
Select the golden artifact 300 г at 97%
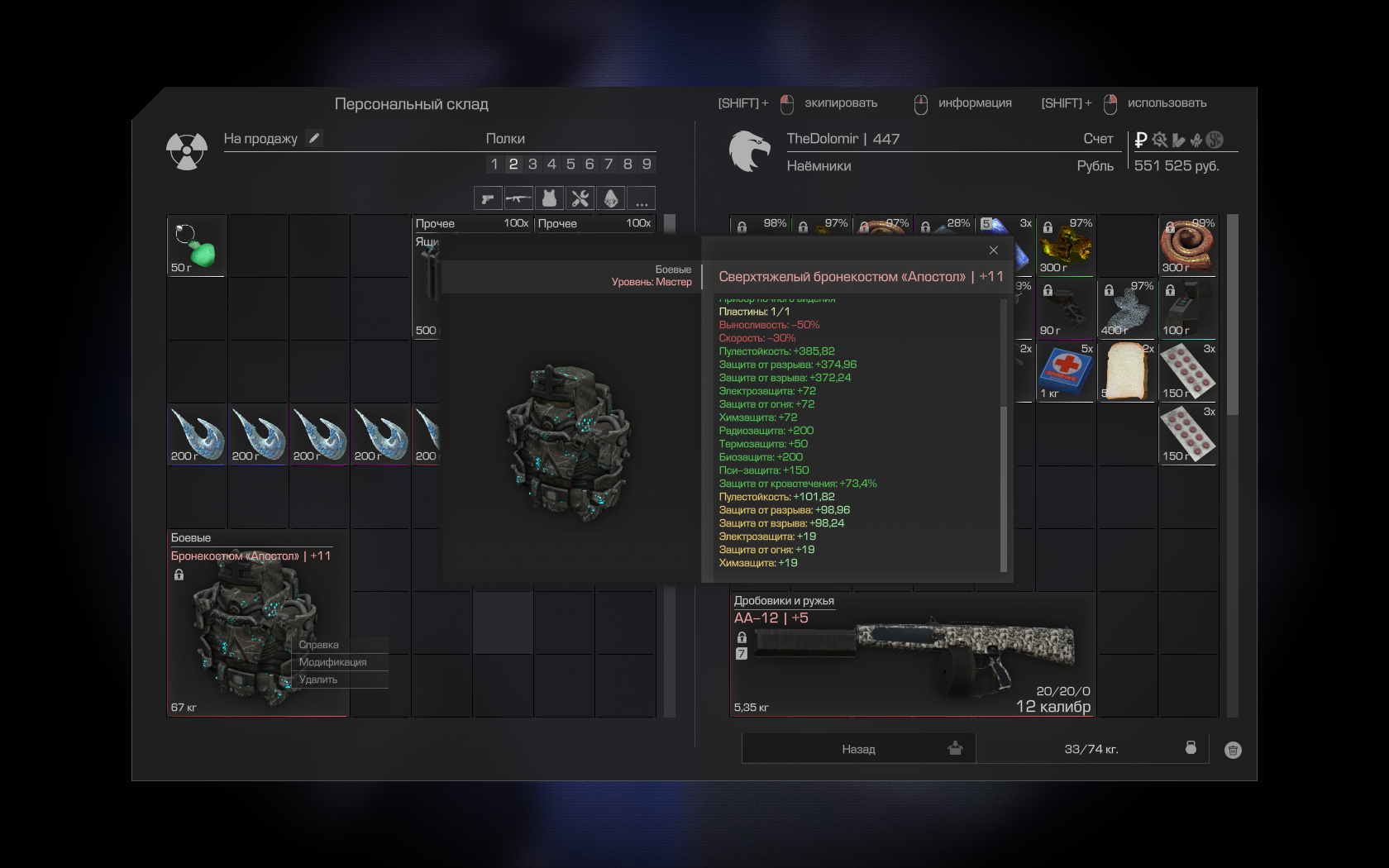click(x=1066, y=246)
